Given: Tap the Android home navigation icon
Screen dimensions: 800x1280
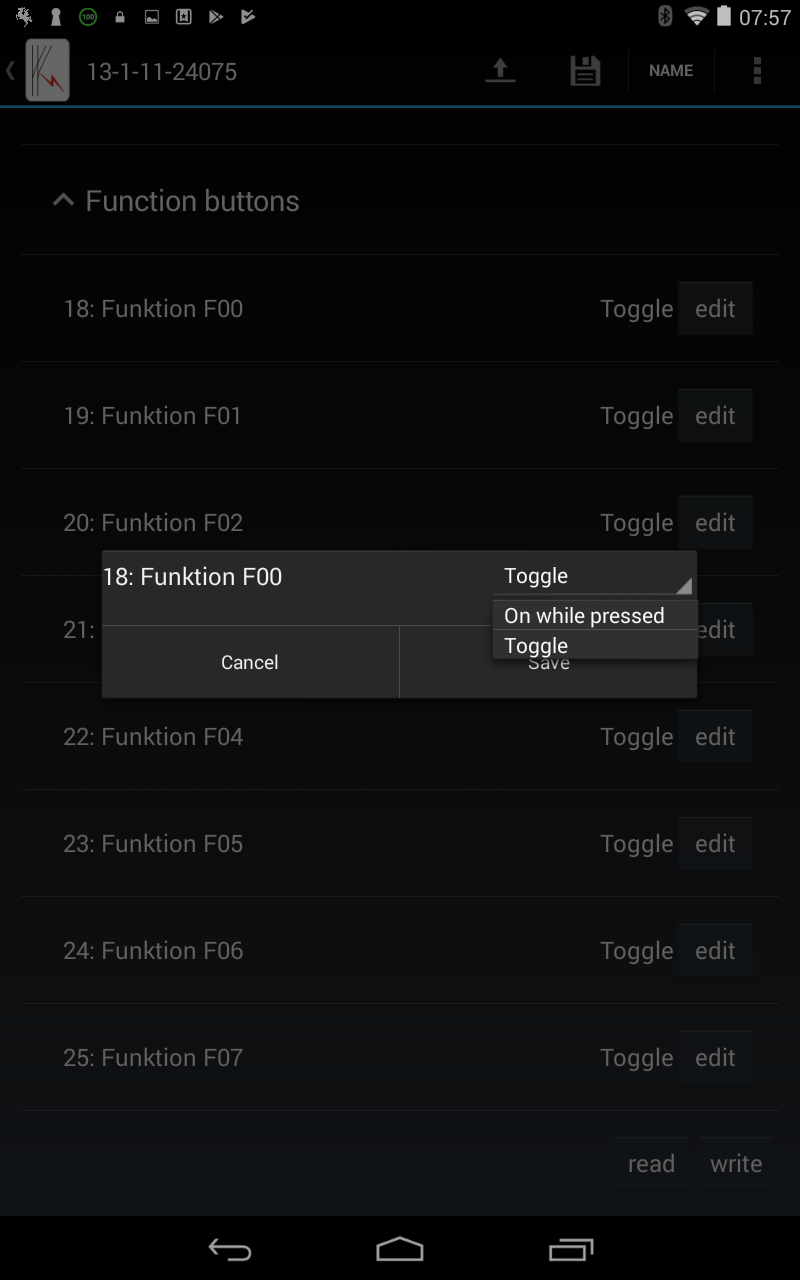Looking at the screenshot, I should [x=400, y=1249].
